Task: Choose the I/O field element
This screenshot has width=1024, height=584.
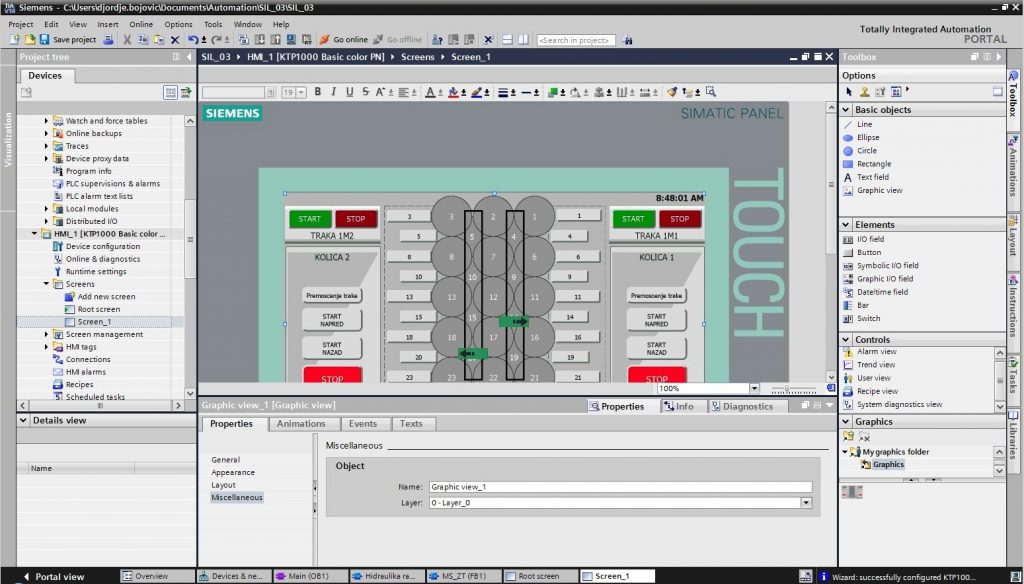Action: 869,239
